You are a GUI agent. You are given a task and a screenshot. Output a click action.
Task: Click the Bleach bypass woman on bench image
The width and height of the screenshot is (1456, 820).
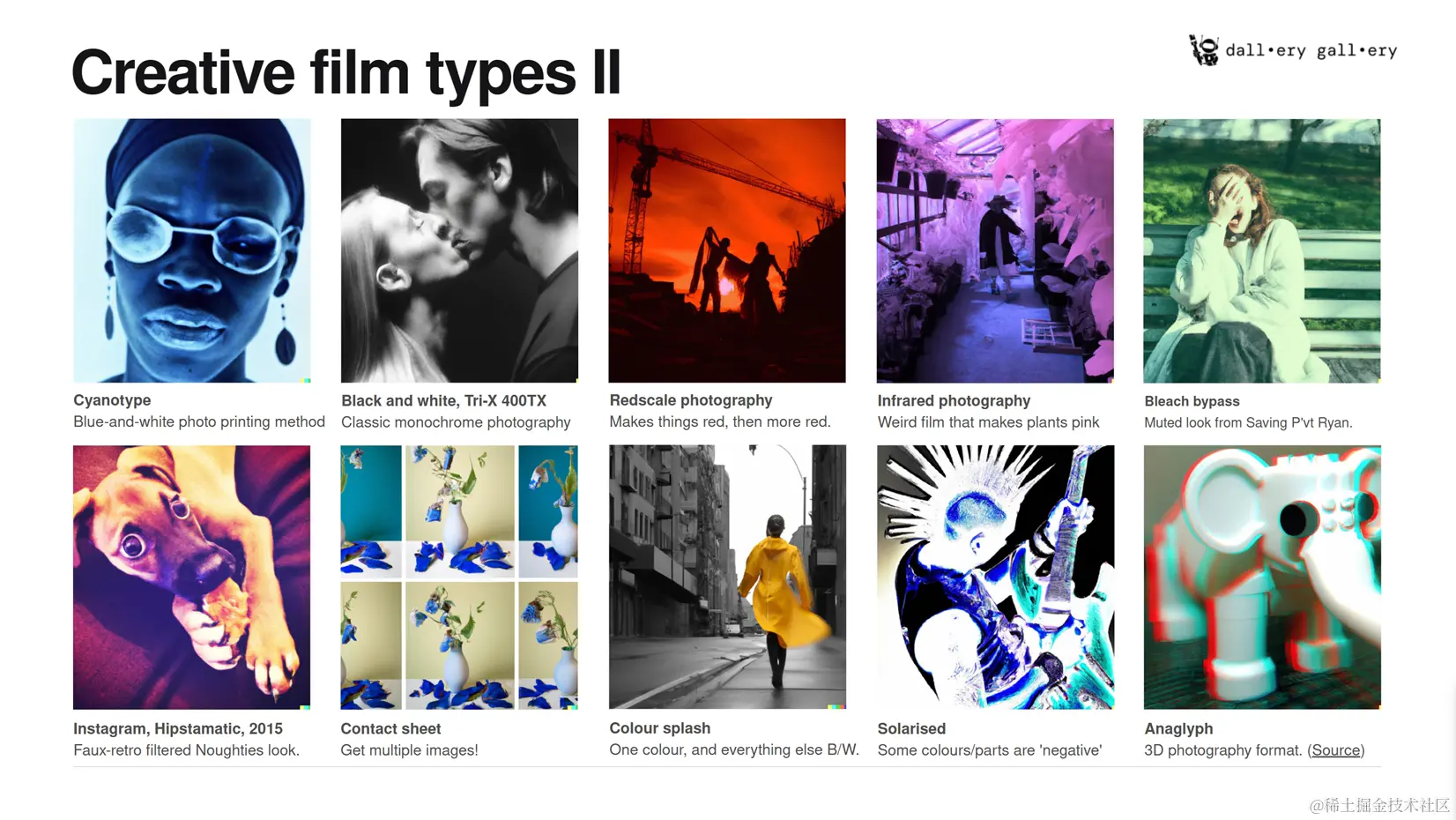(1262, 250)
